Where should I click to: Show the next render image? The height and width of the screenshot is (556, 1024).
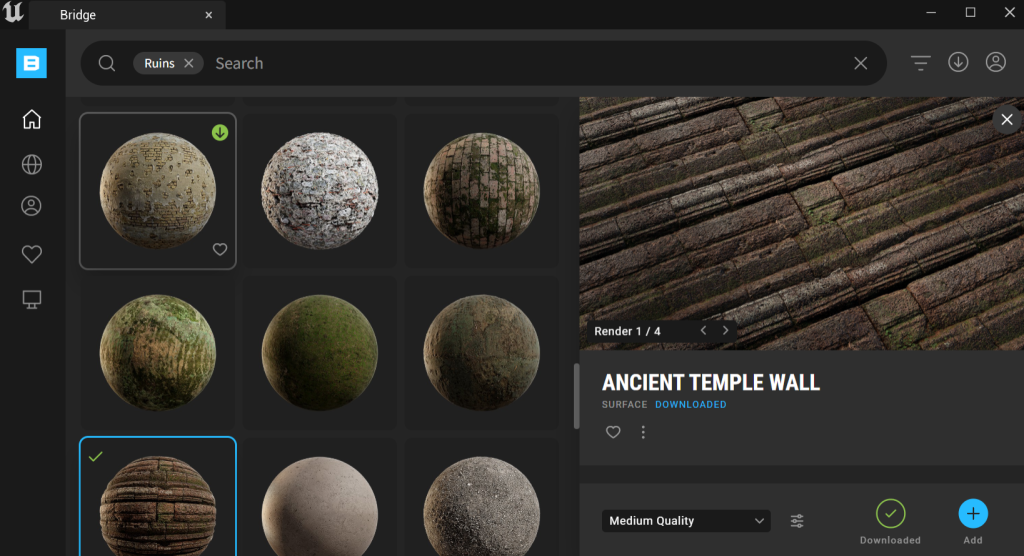coord(726,331)
